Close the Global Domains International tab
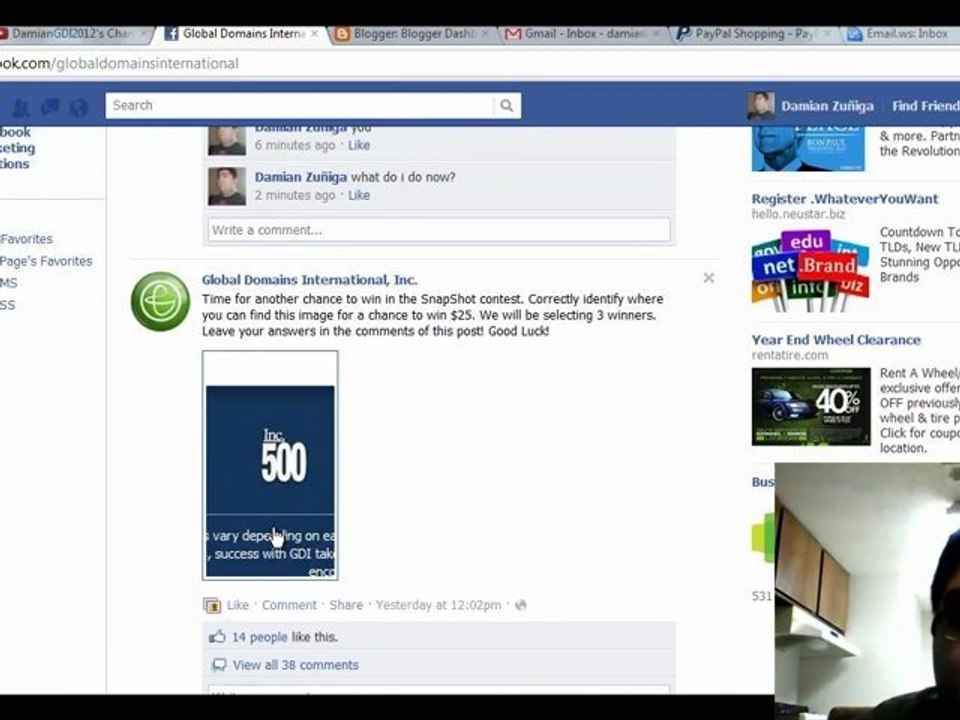Image resolution: width=960 pixels, height=720 pixels. pyautogui.click(x=314, y=34)
